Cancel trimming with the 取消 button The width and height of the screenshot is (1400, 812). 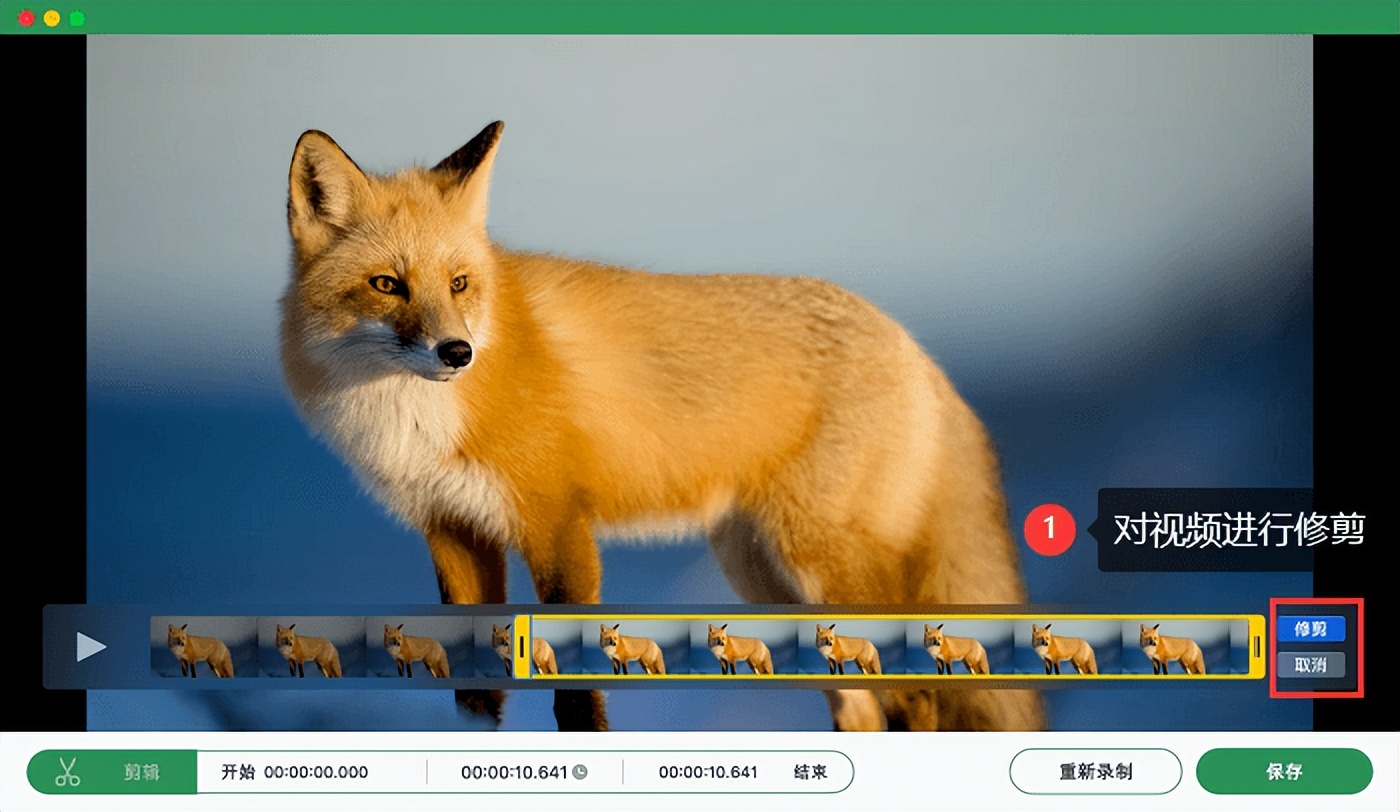pos(1310,664)
